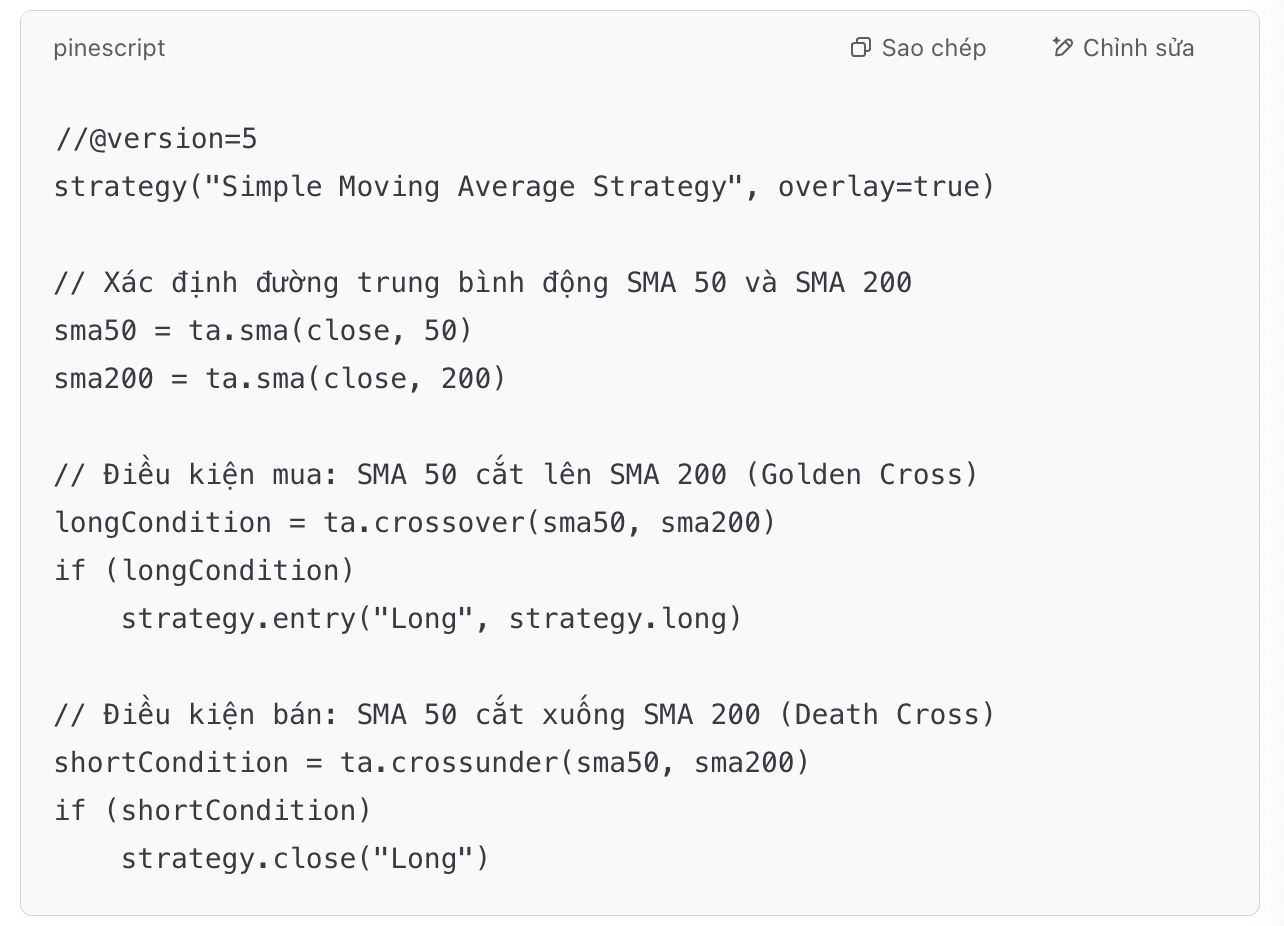
Task: Click the "Simple Moving Average Strategy" title string
Action: pyautogui.click(x=474, y=187)
